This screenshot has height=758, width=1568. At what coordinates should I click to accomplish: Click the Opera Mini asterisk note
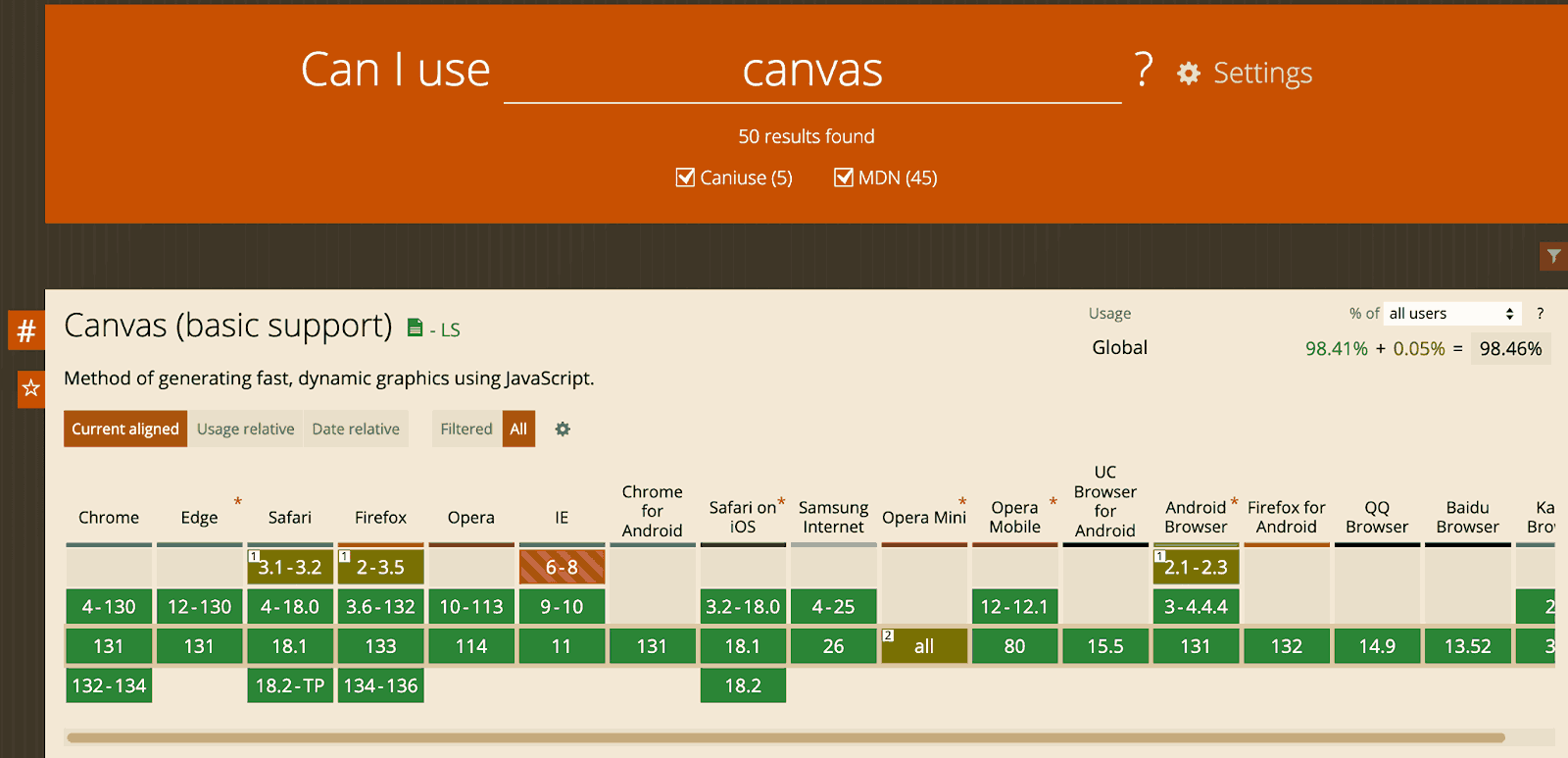click(962, 502)
